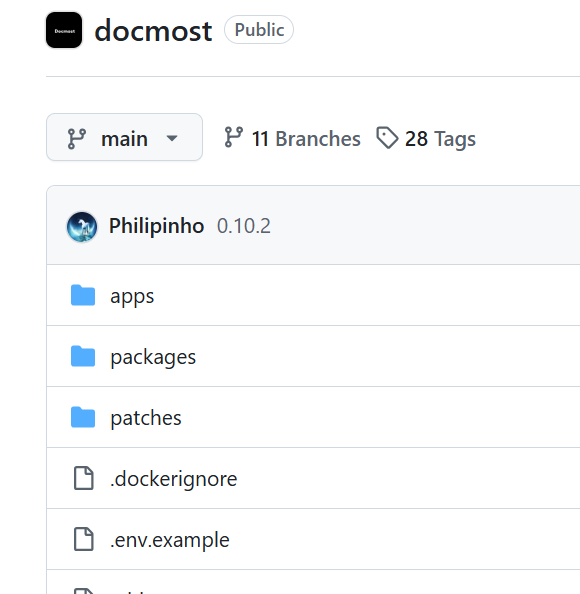Click the branch icon next to 11 Branches

click(234, 137)
